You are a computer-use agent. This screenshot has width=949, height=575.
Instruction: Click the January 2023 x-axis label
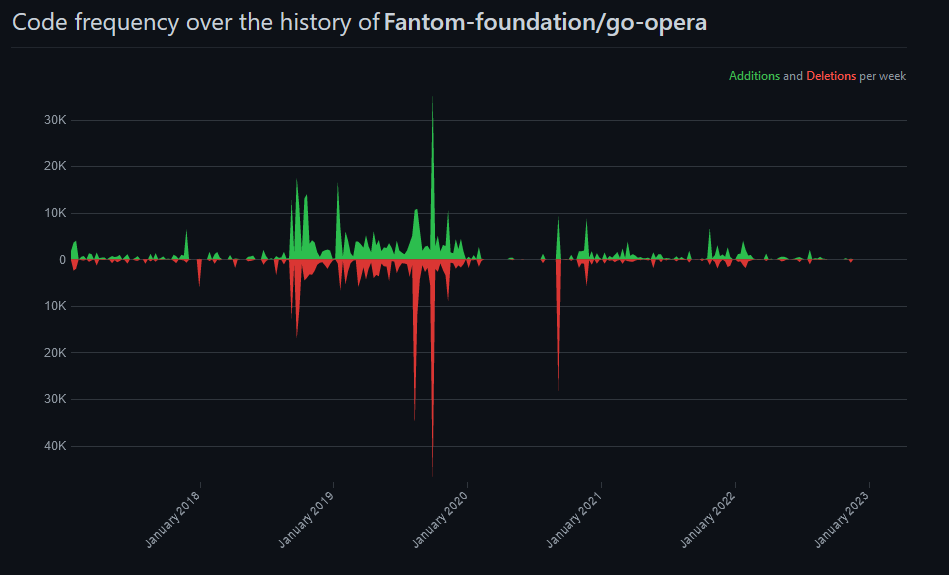point(842,520)
